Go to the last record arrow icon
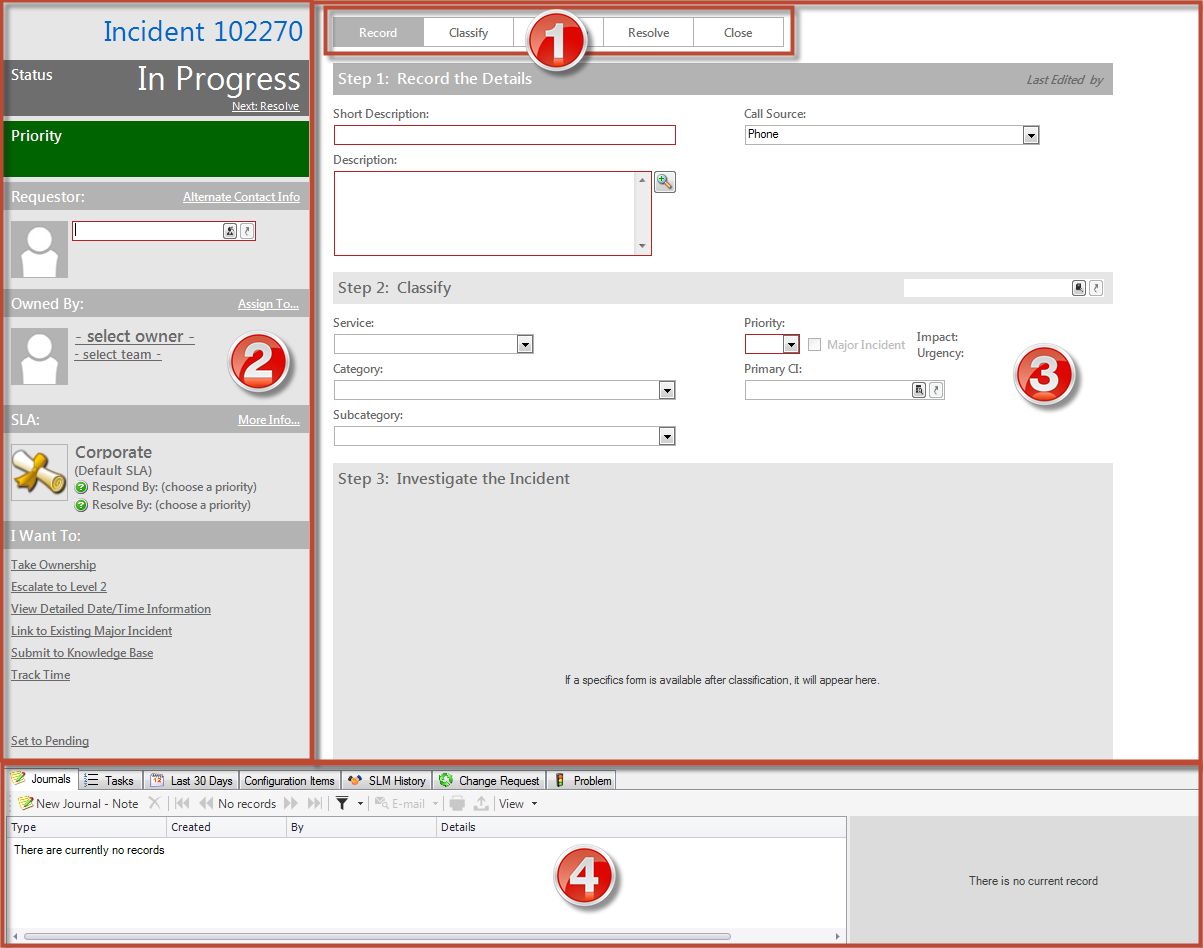This screenshot has width=1203, height=948. coord(314,803)
